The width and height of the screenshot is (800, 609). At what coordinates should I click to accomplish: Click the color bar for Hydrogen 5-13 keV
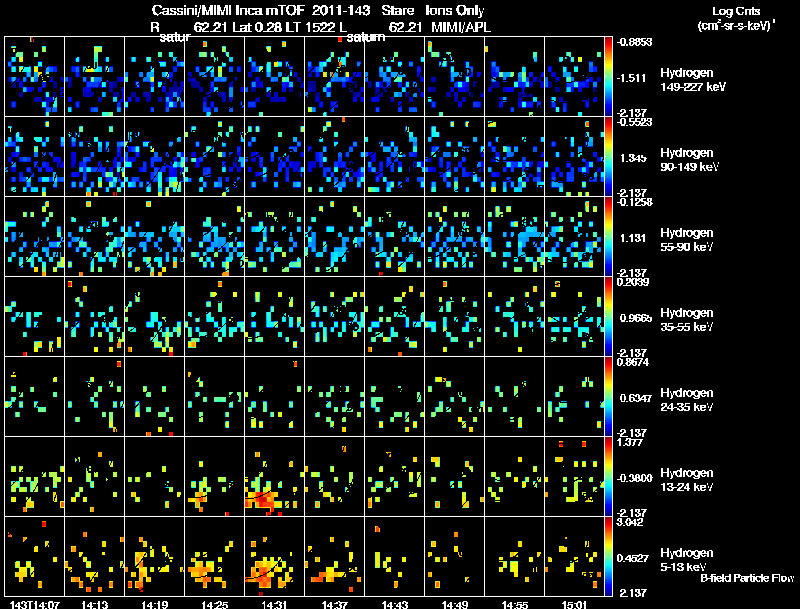pos(608,557)
